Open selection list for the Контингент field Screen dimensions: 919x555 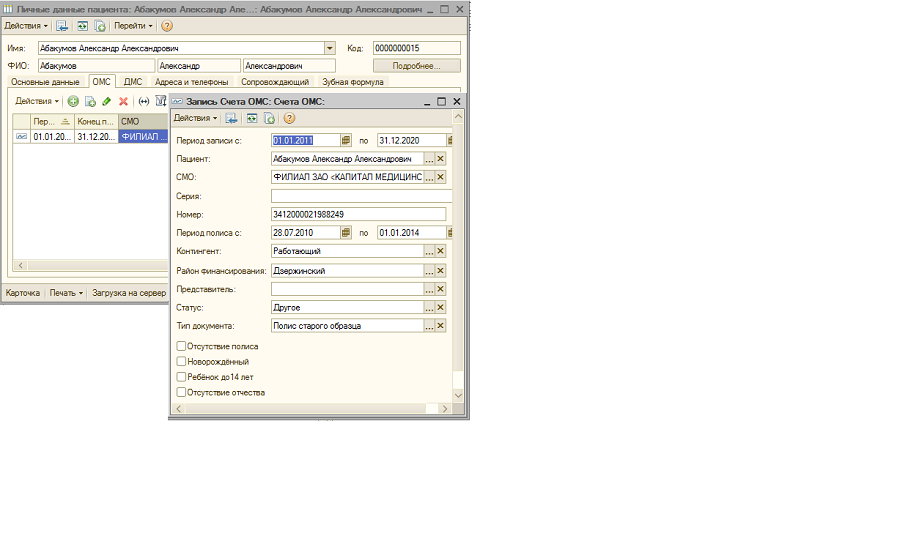(429, 251)
